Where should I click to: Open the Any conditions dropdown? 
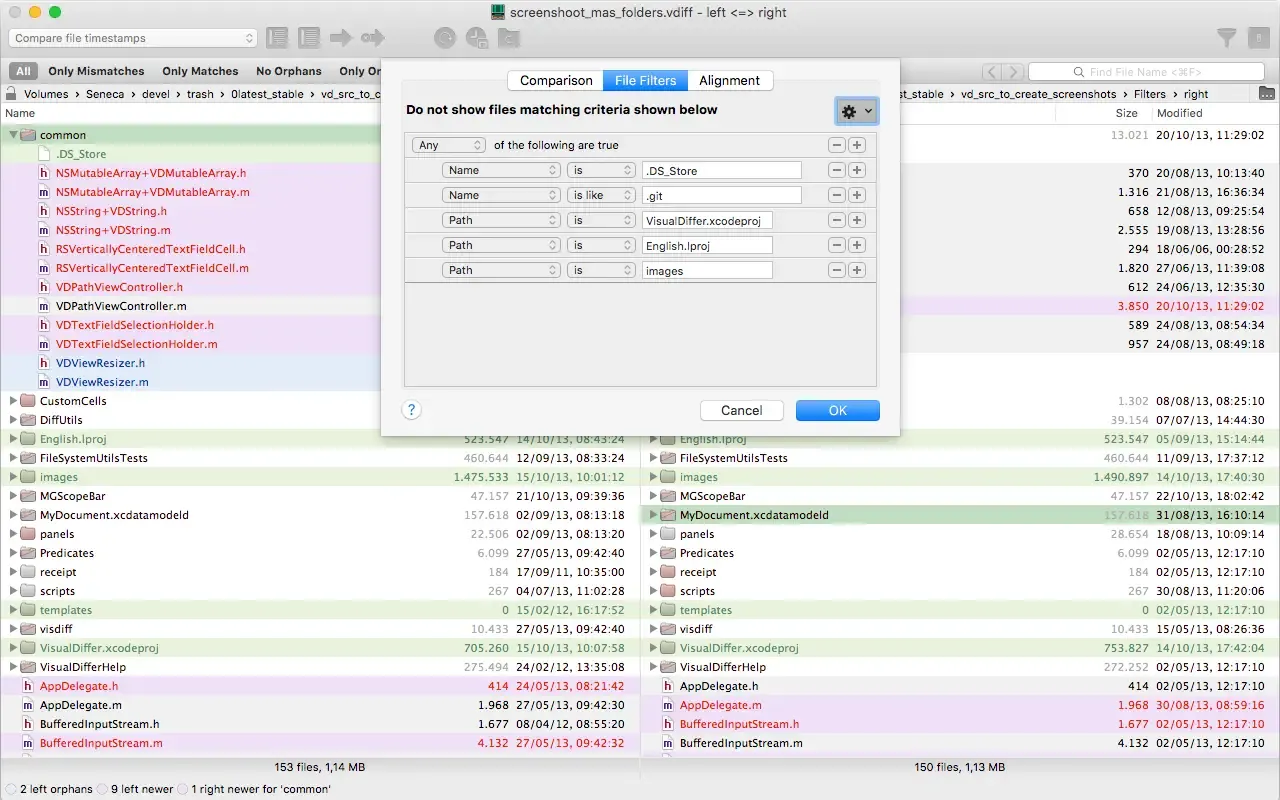point(448,144)
